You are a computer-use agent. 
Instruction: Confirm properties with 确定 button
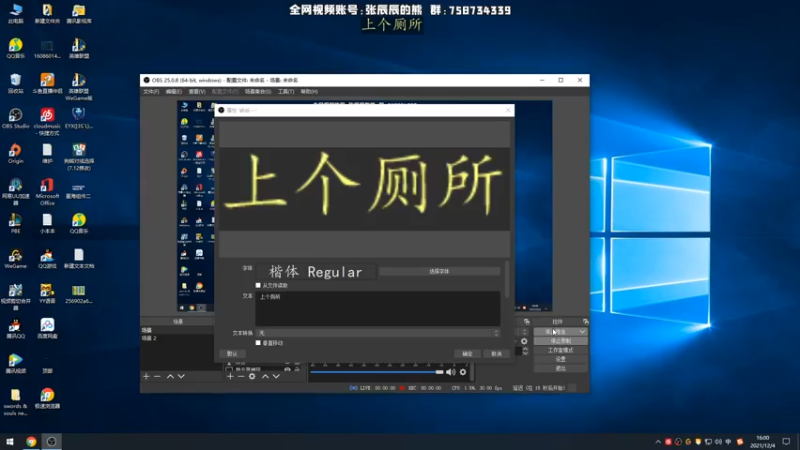click(467, 354)
